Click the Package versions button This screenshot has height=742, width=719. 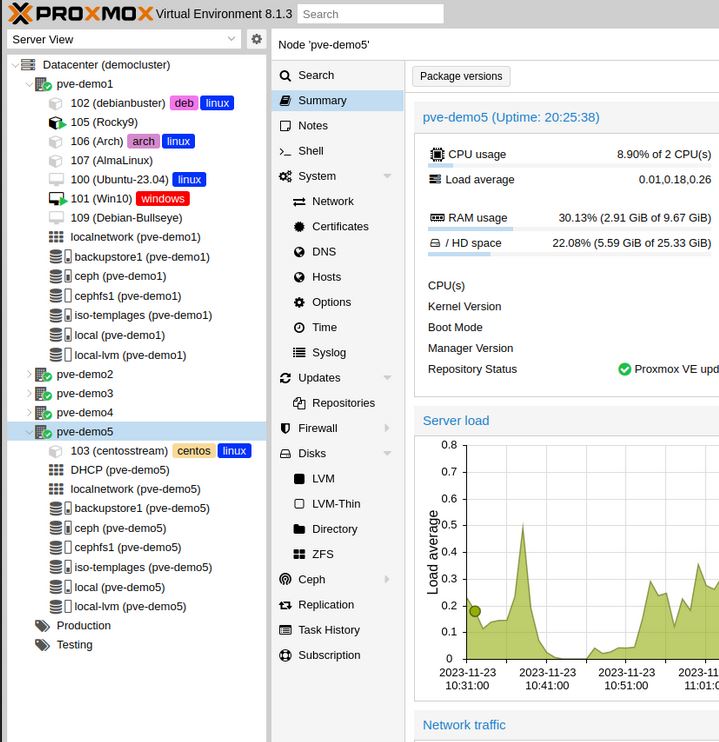click(461, 77)
